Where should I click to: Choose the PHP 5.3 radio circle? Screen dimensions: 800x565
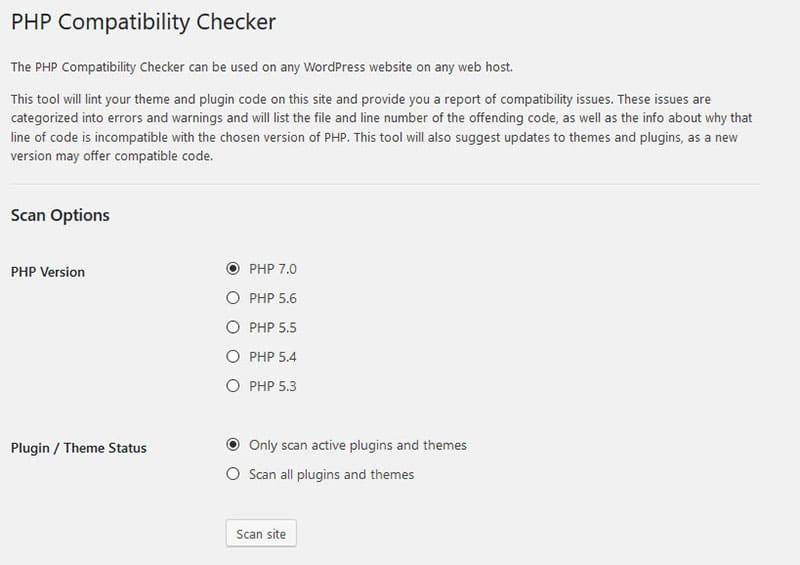[x=233, y=385]
